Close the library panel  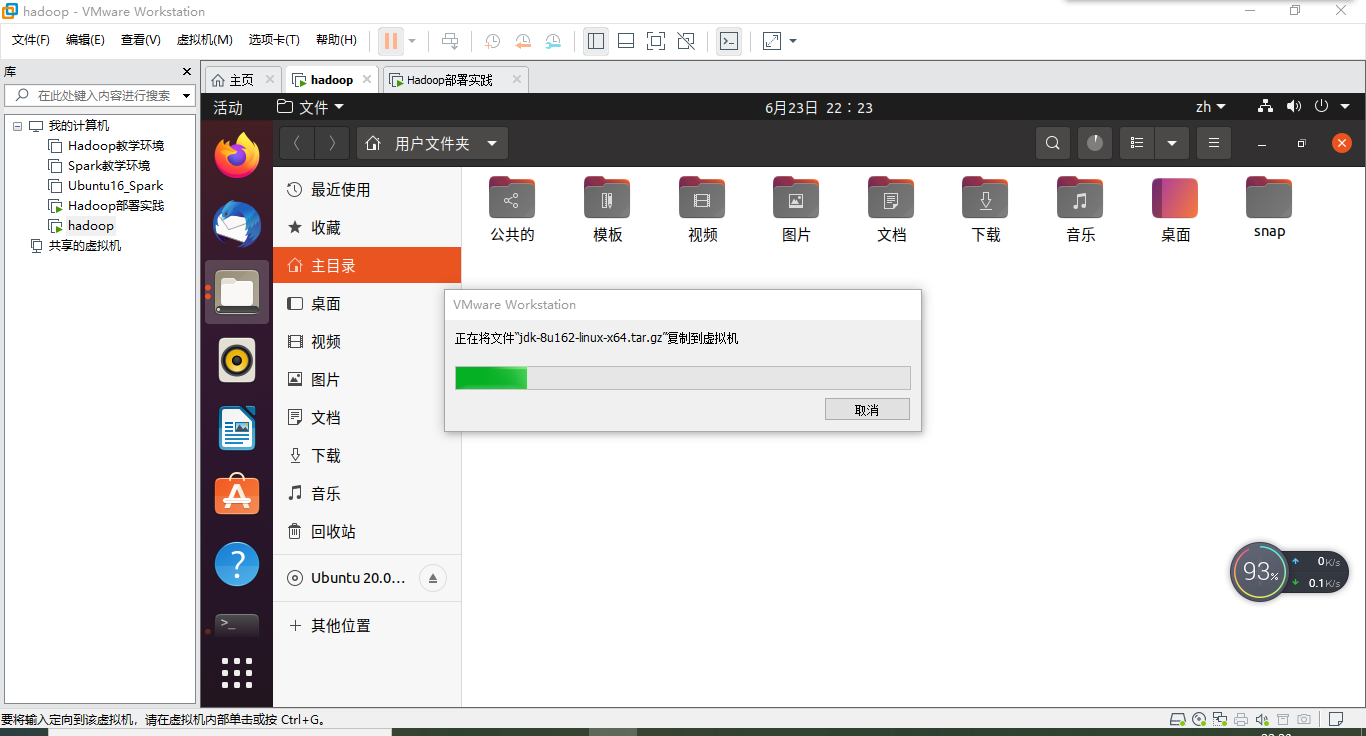click(x=186, y=71)
